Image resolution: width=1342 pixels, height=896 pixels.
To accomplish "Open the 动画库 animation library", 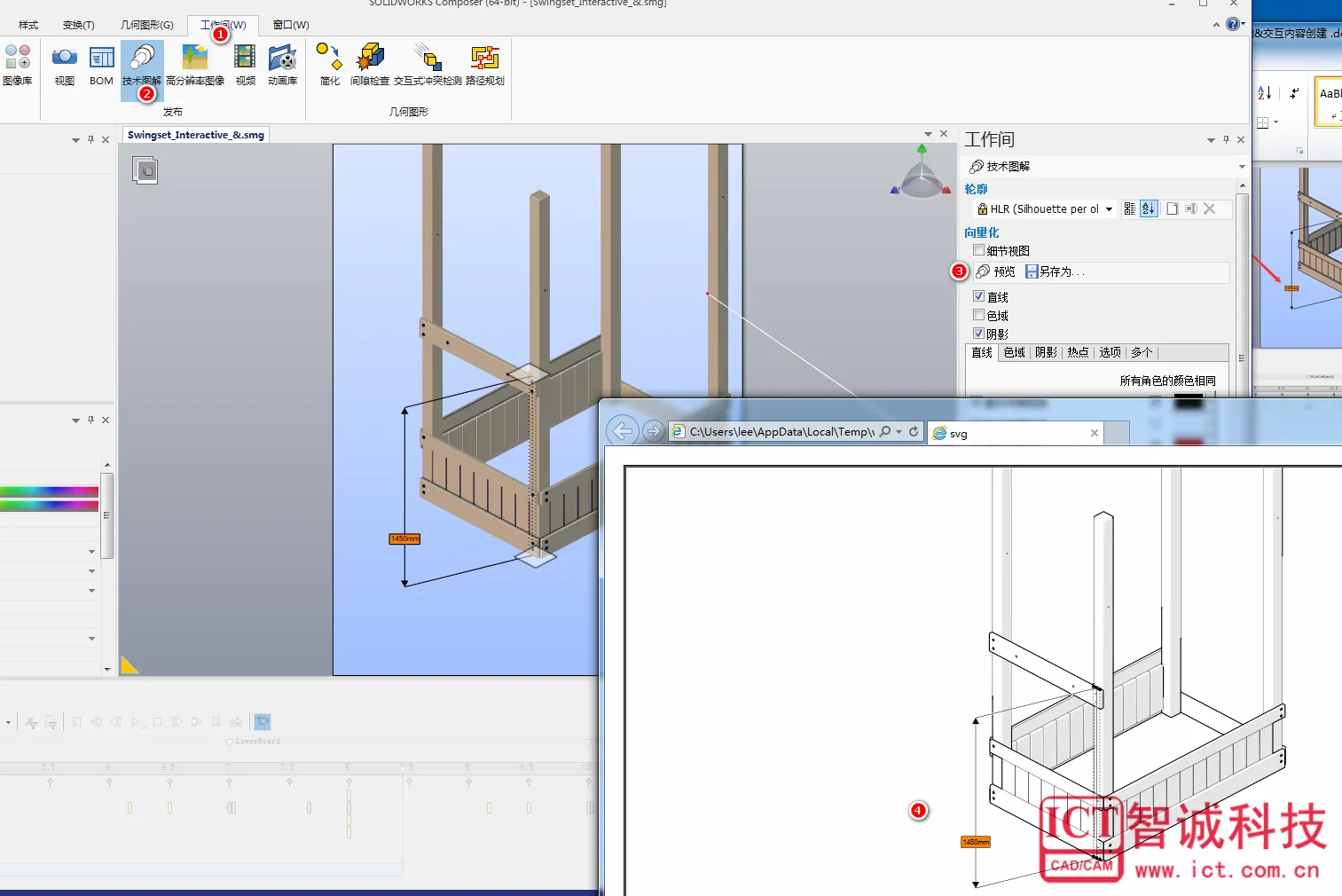I will click(282, 65).
